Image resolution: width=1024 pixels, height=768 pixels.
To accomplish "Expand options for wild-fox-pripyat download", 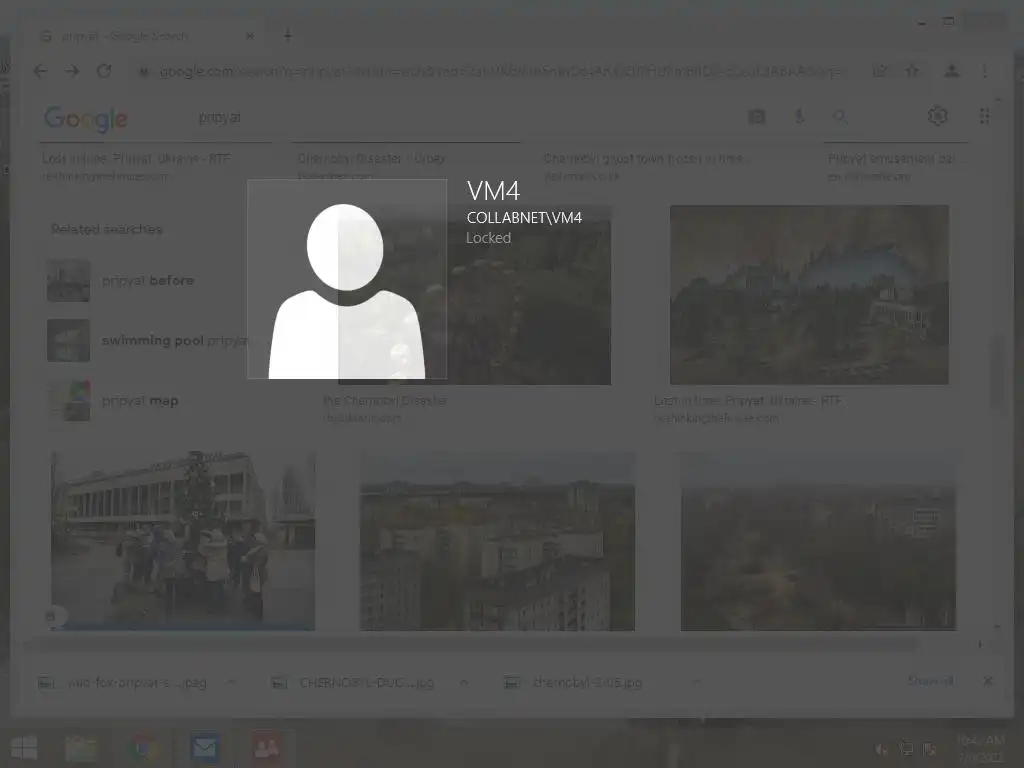I will (231, 682).
